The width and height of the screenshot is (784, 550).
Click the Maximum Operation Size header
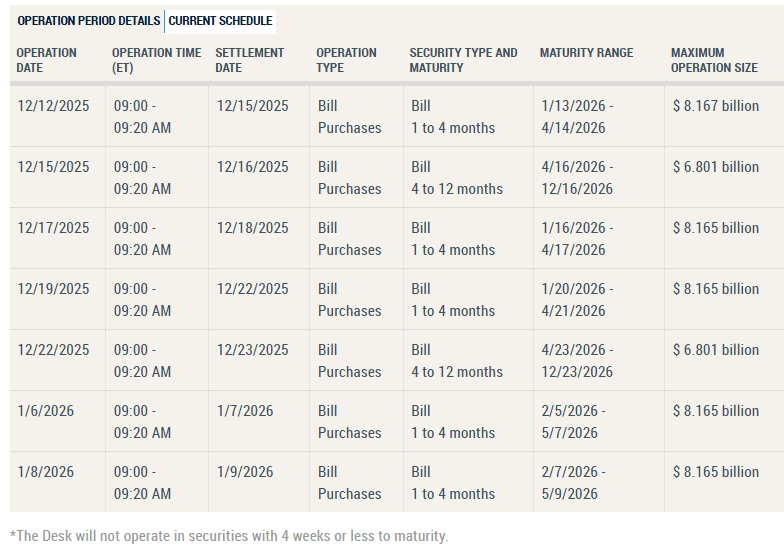click(714, 60)
